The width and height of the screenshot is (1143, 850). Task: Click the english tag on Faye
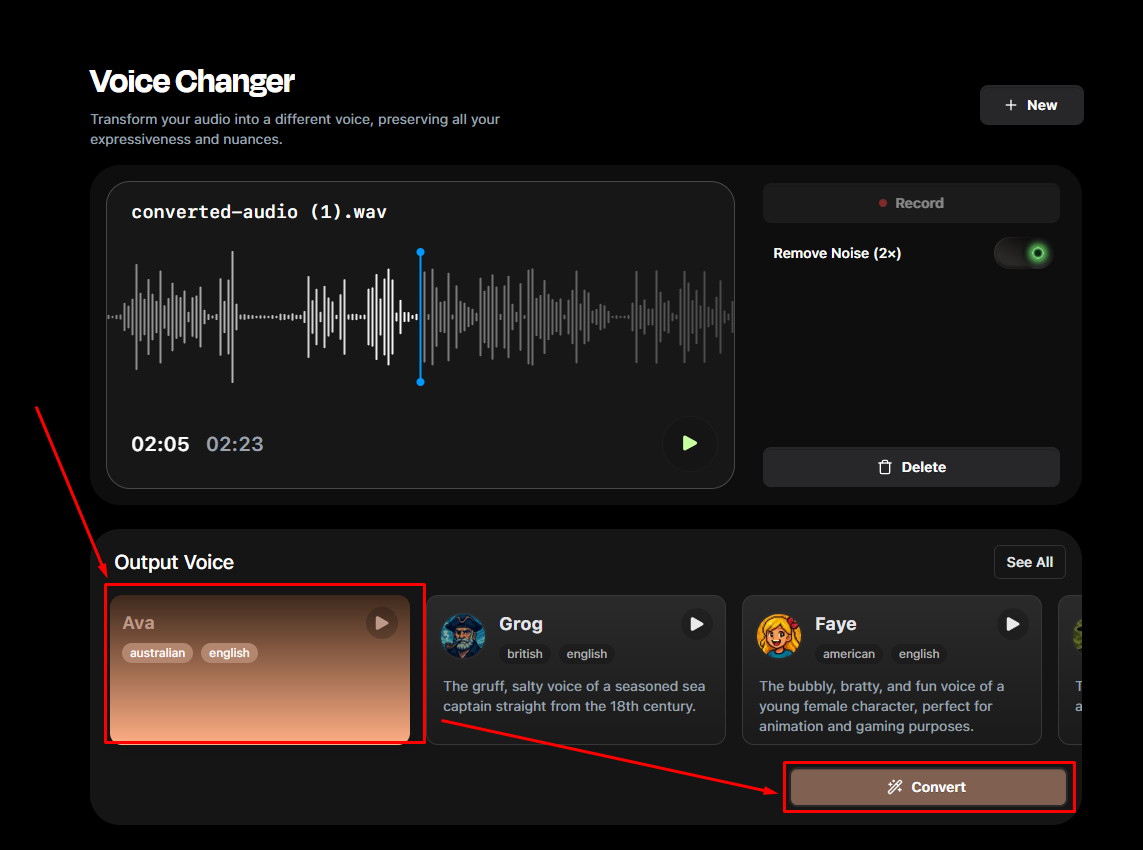tap(918, 654)
